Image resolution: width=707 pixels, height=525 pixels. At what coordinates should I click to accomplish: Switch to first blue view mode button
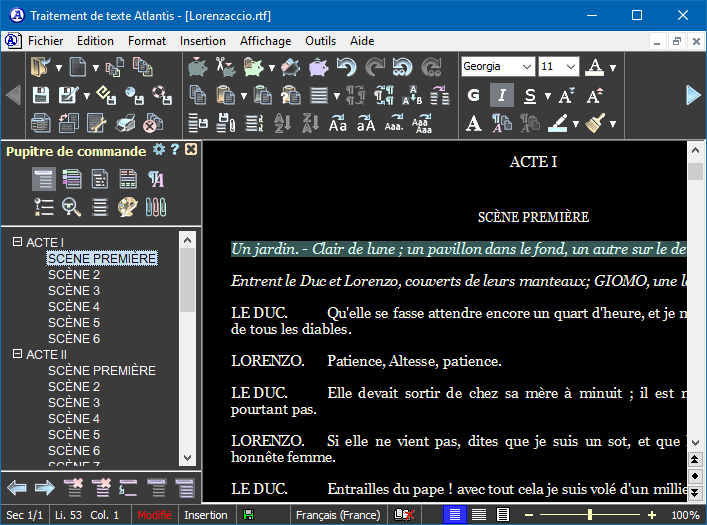click(x=454, y=515)
